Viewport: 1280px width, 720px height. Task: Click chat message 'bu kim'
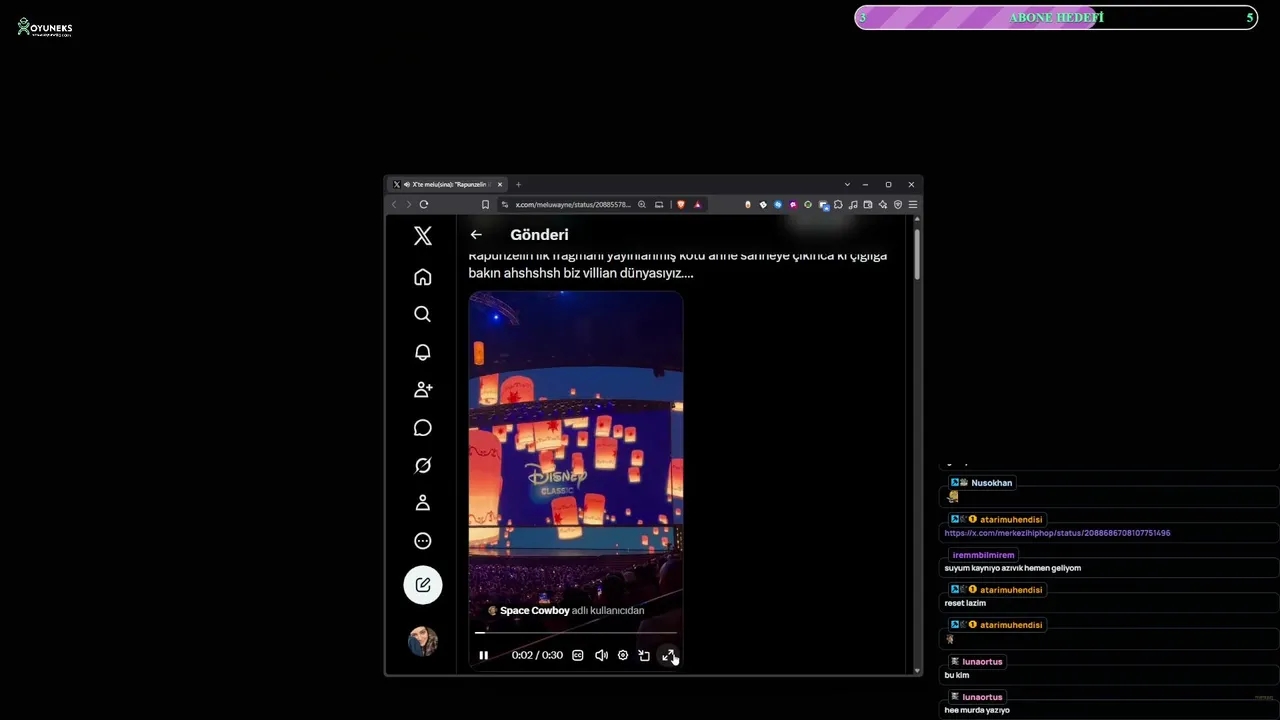coord(957,676)
